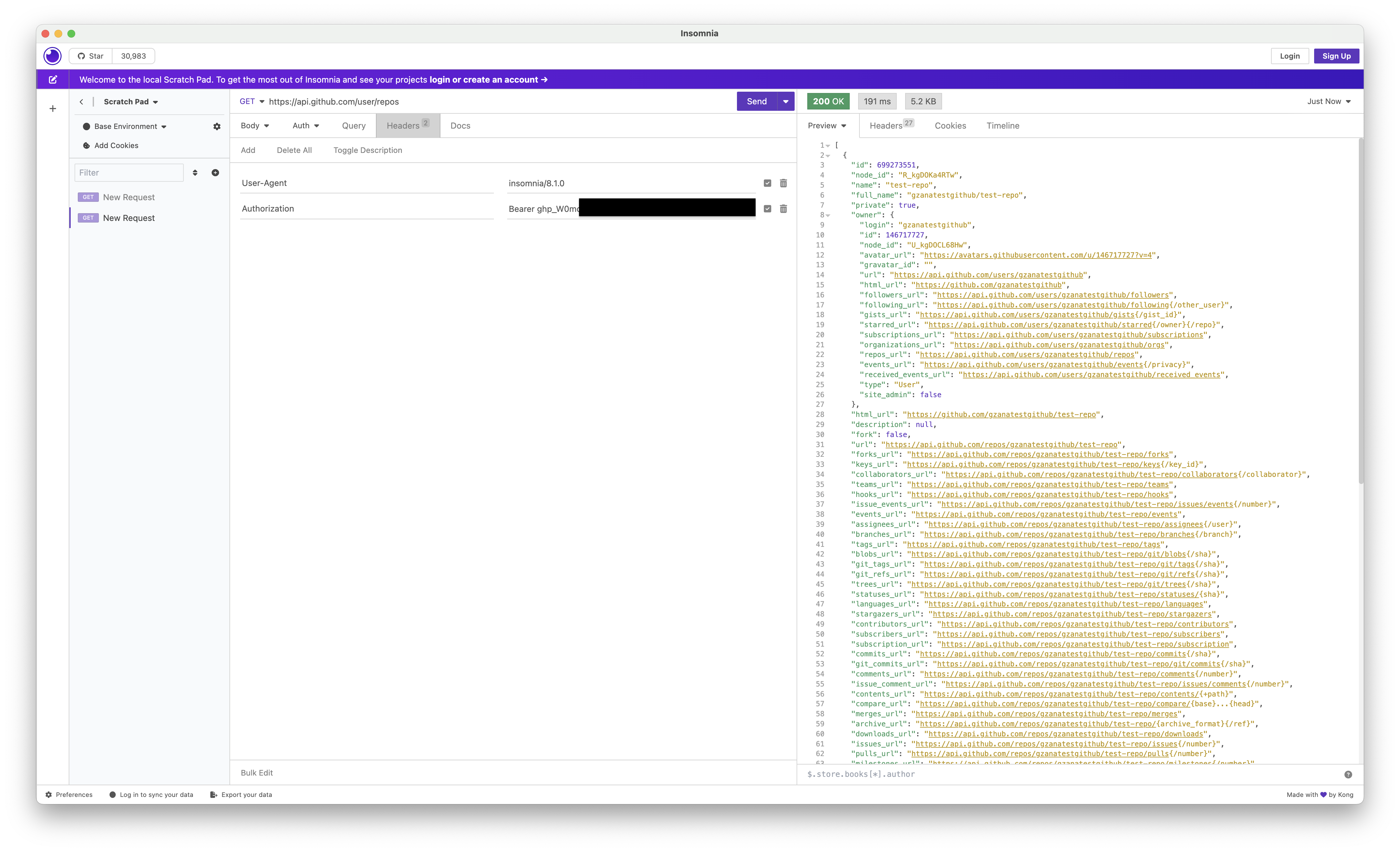Disable the User-Agent header checkbox

pyautogui.click(x=768, y=183)
